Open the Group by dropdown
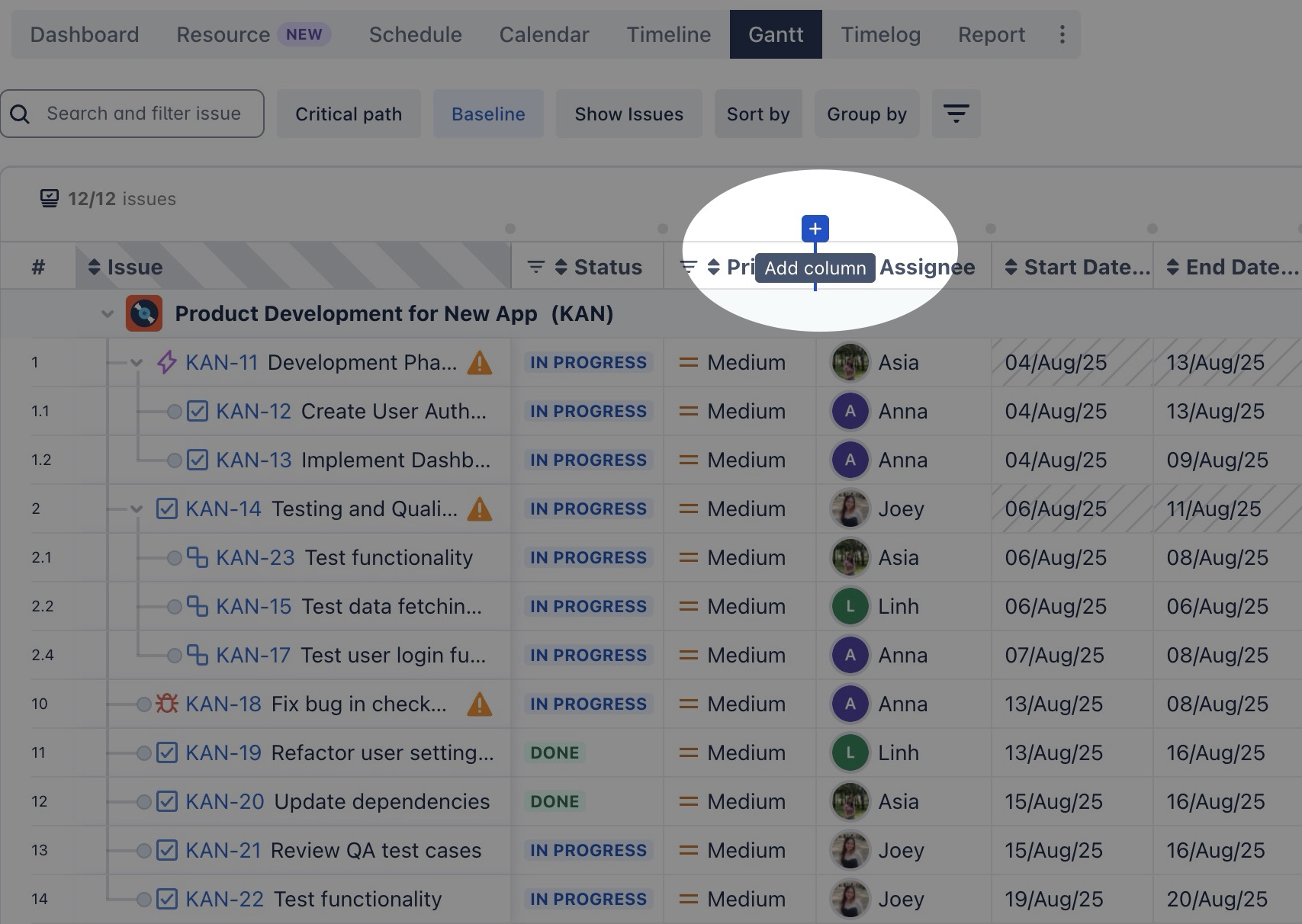The width and height of the screenshot is (1302, 924). 866,114
